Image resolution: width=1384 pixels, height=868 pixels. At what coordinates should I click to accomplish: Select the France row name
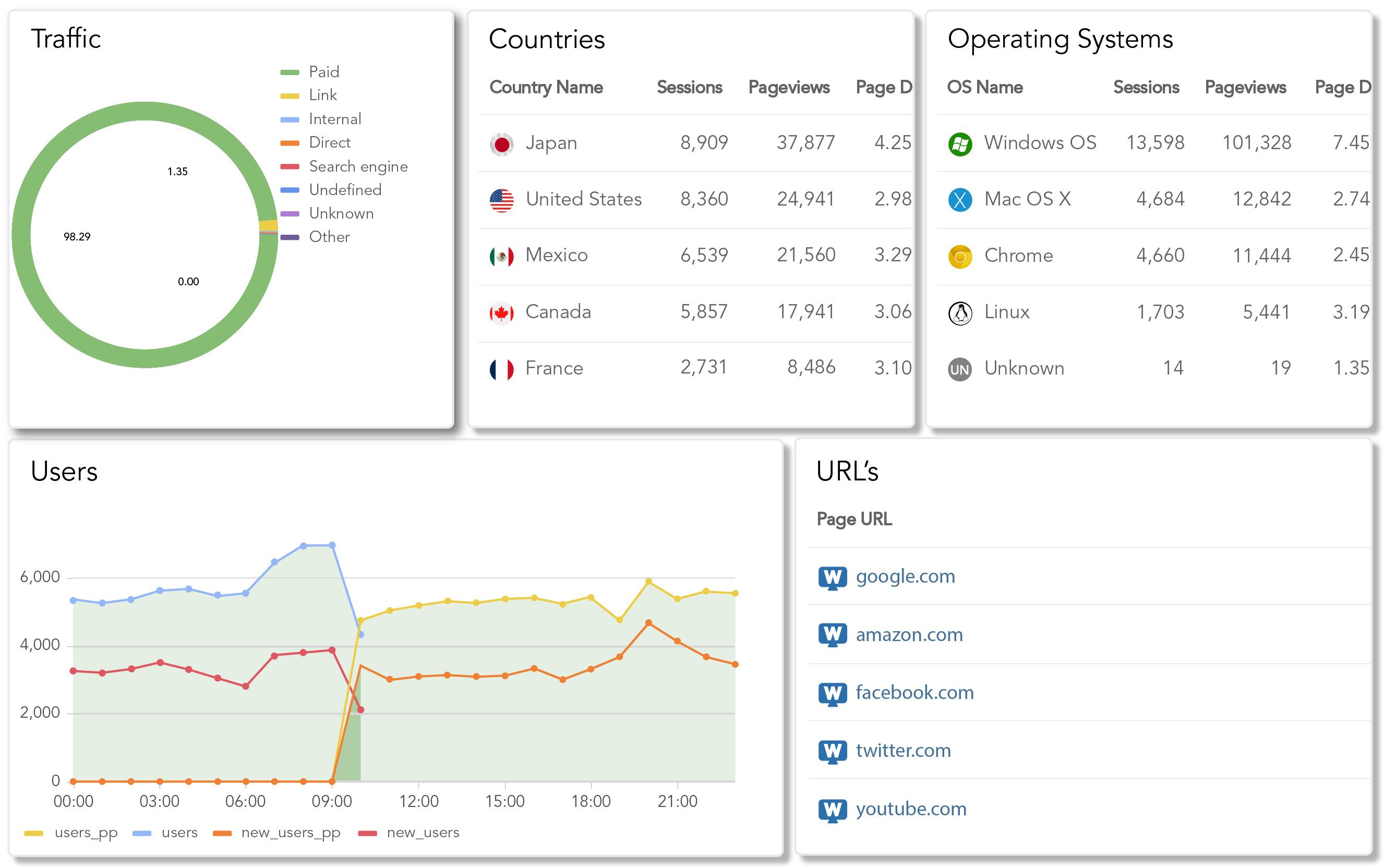(554, 368)
